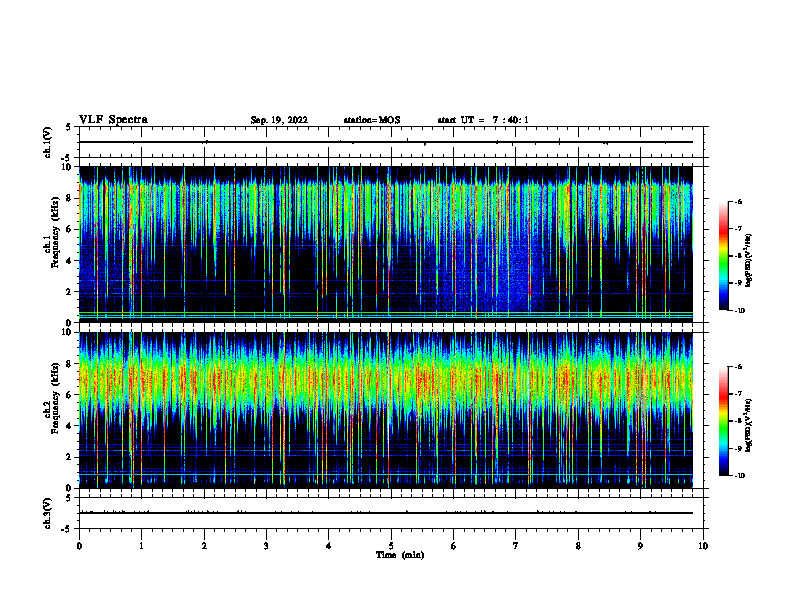Click the ch.1 colorbar log(PSD) unit label
Image resolution: width=792 pixels, height=612 pixels.
[748, 260]
